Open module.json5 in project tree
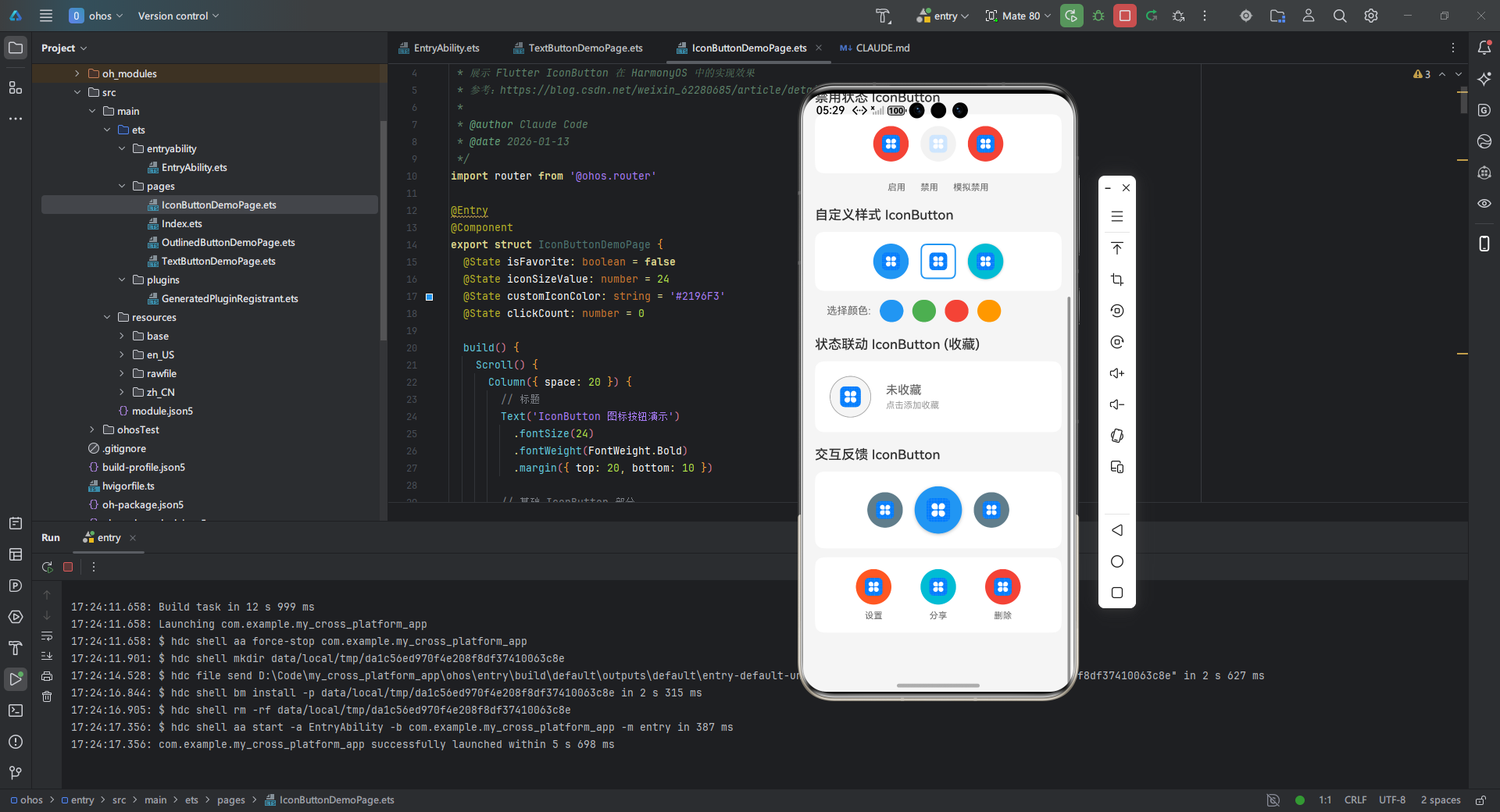The height and width of the screenshot is (812, 1500). click(x=162, y=411)
